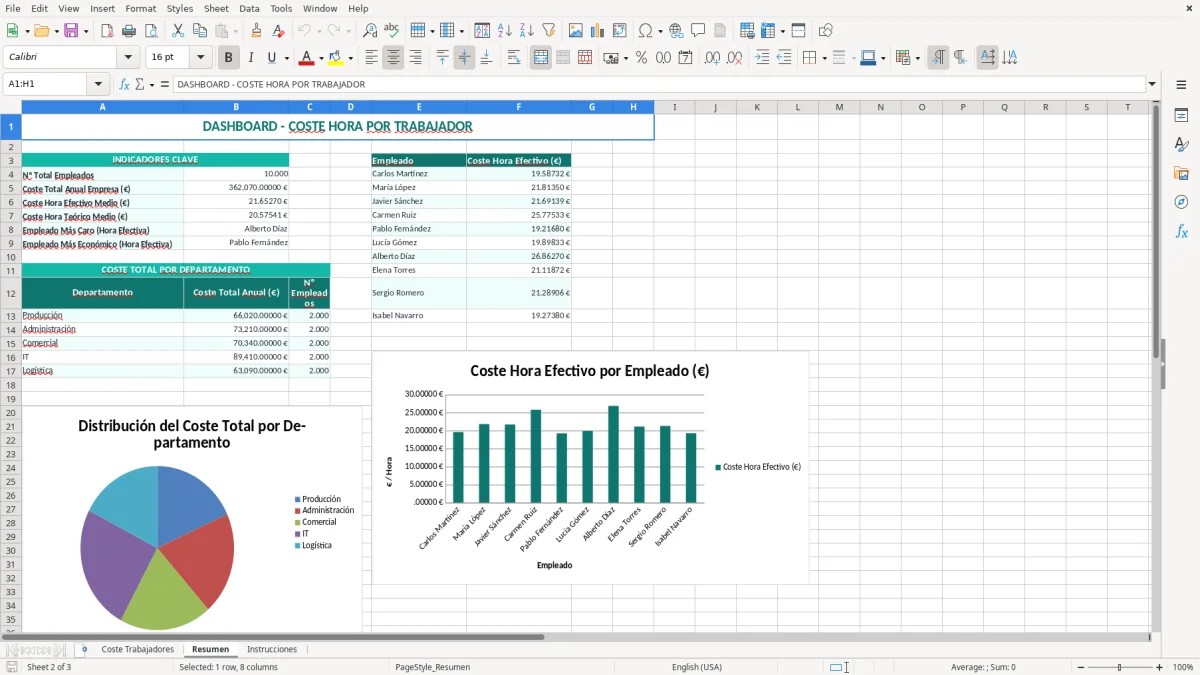
Task: Insert Chart icon in toolbar
Action: [x=598, y=31]
